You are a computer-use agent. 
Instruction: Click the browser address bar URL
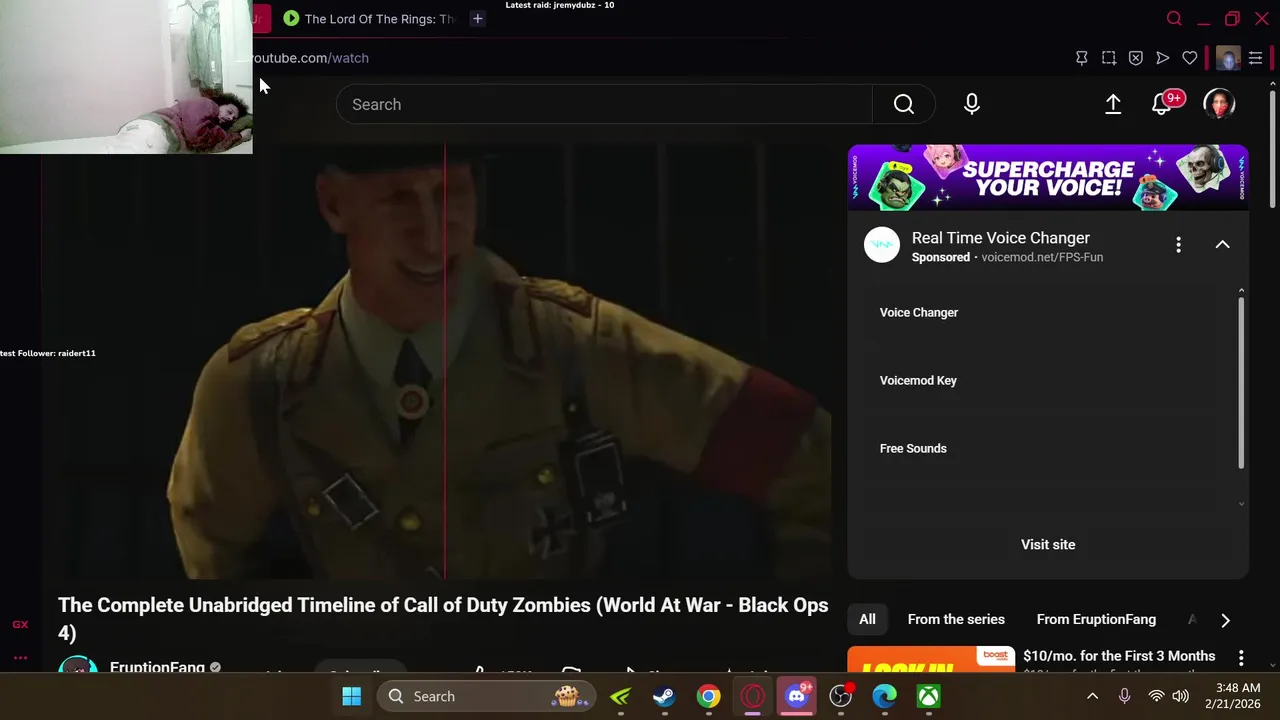pyautogui.click(x=311, y=58)
